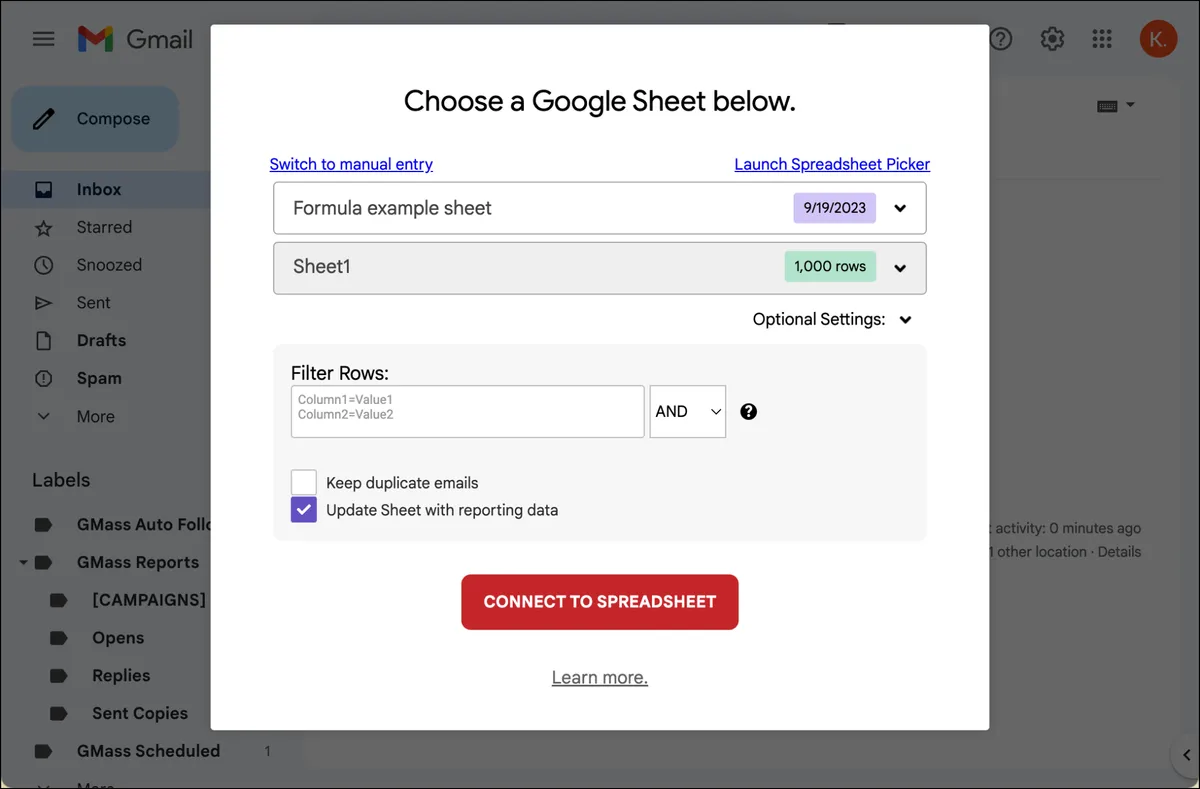Go to Spam folder
Image resolution: width=1200 pixels, height=789 pixels.
99,379
